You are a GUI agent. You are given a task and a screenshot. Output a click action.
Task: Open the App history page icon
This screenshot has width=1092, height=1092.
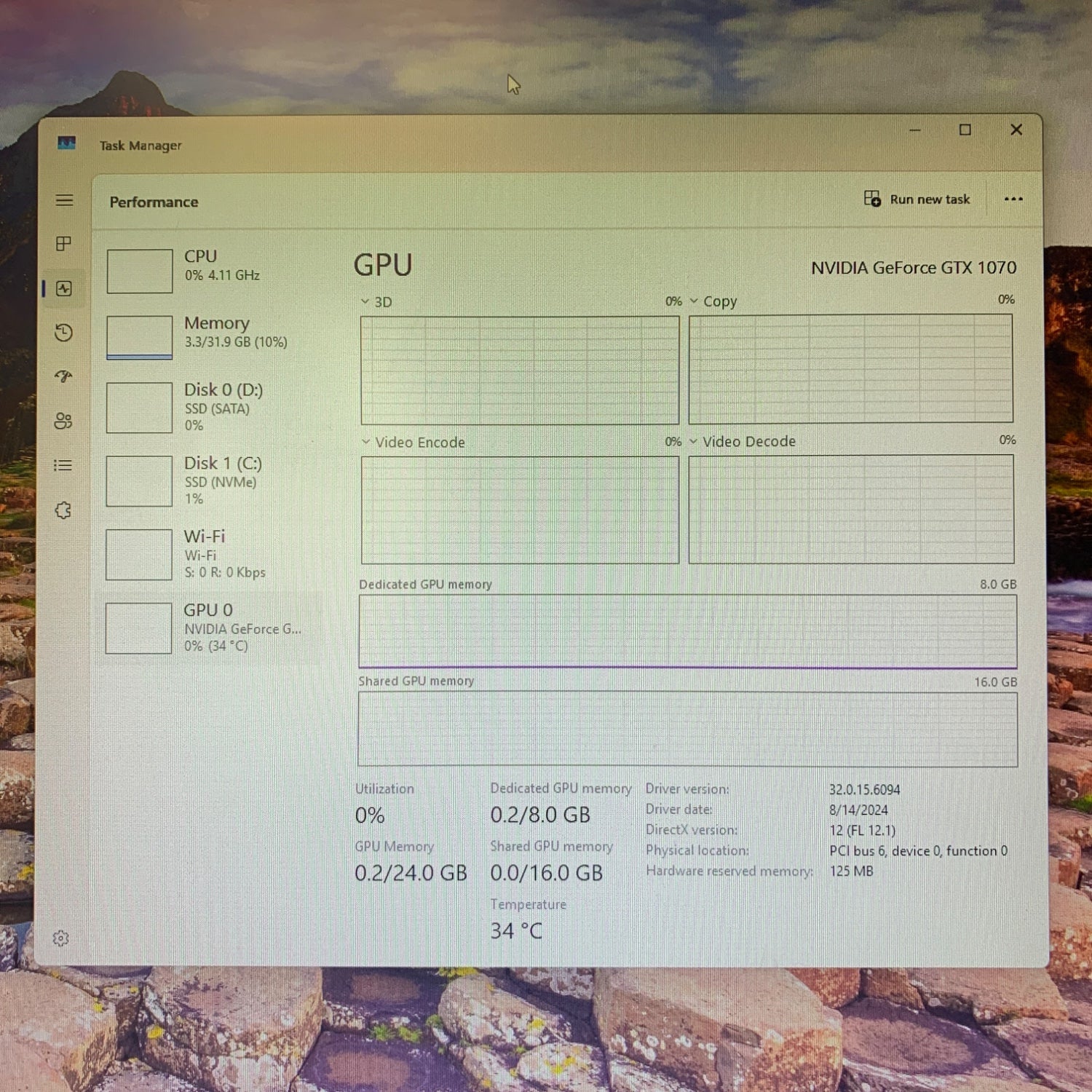click(x=64, y=333)
